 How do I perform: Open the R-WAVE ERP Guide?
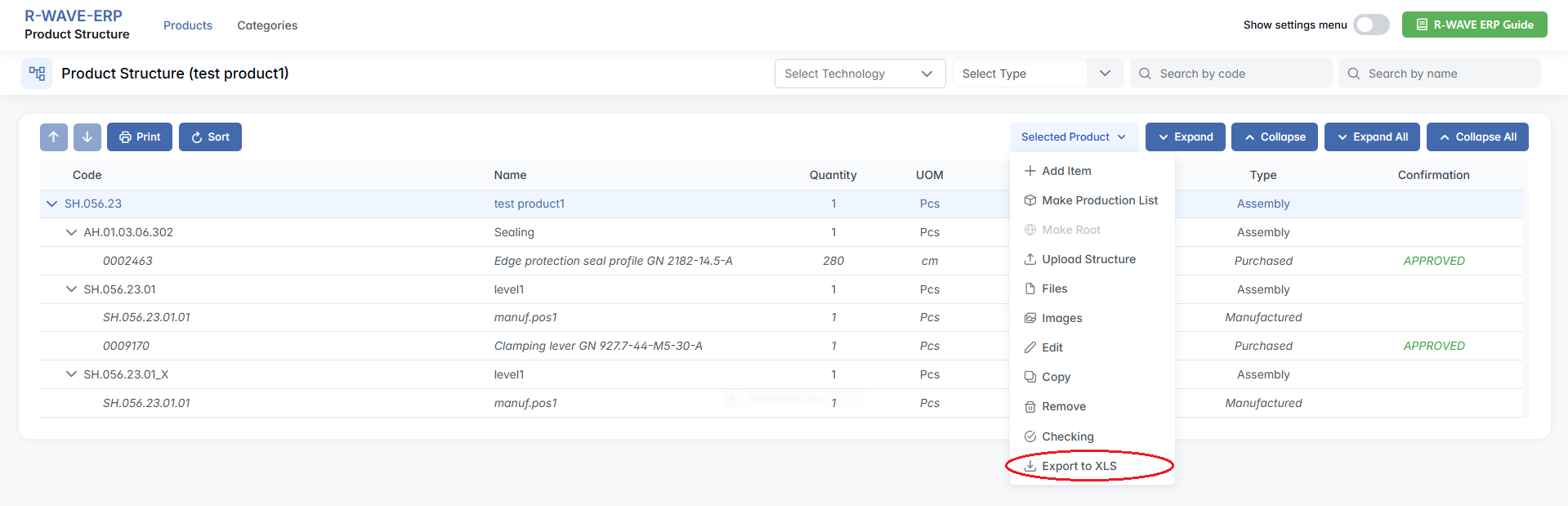click(x=1474, y=25)
